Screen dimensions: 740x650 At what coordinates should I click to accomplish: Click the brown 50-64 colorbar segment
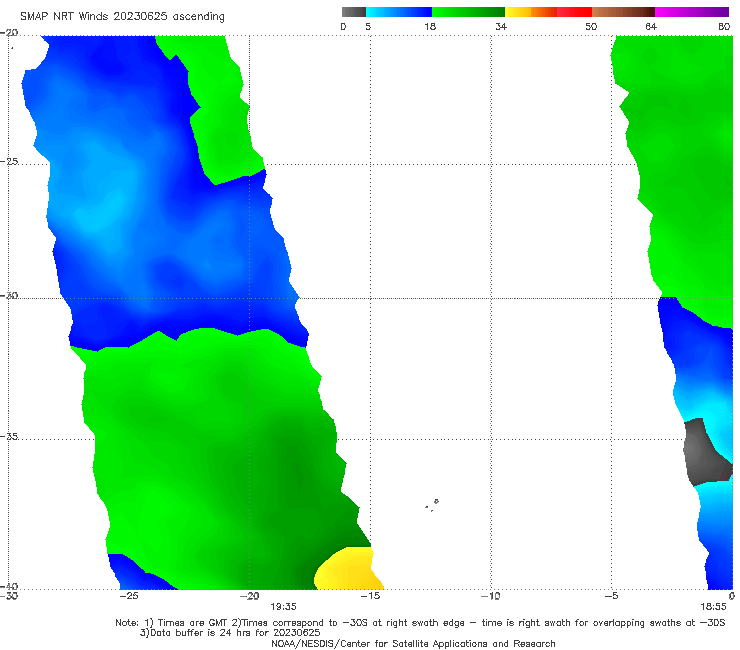[623, 12]
